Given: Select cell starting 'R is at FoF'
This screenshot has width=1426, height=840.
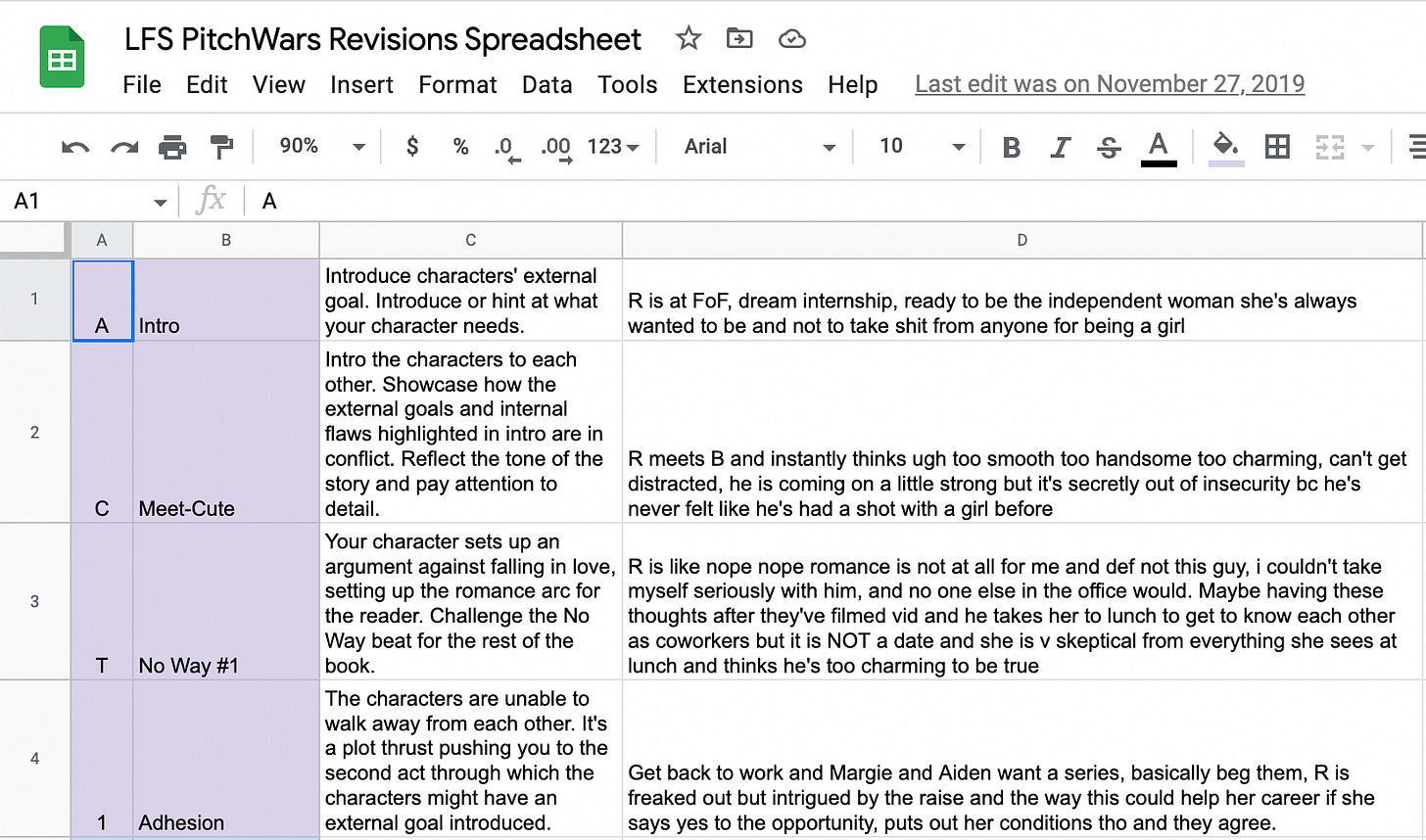Looking at the screenshot, I should [1022, 301].
